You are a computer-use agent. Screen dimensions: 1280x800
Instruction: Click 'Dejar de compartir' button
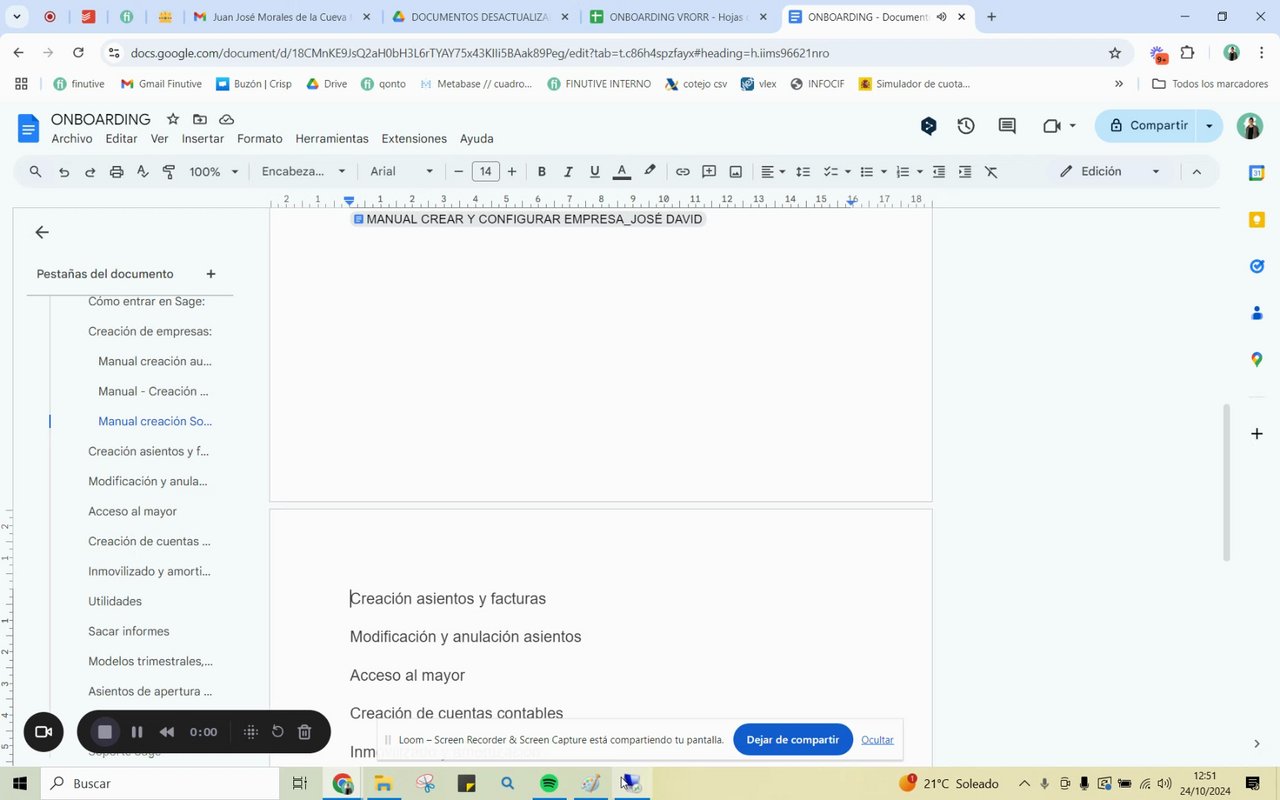click(793, 740)
